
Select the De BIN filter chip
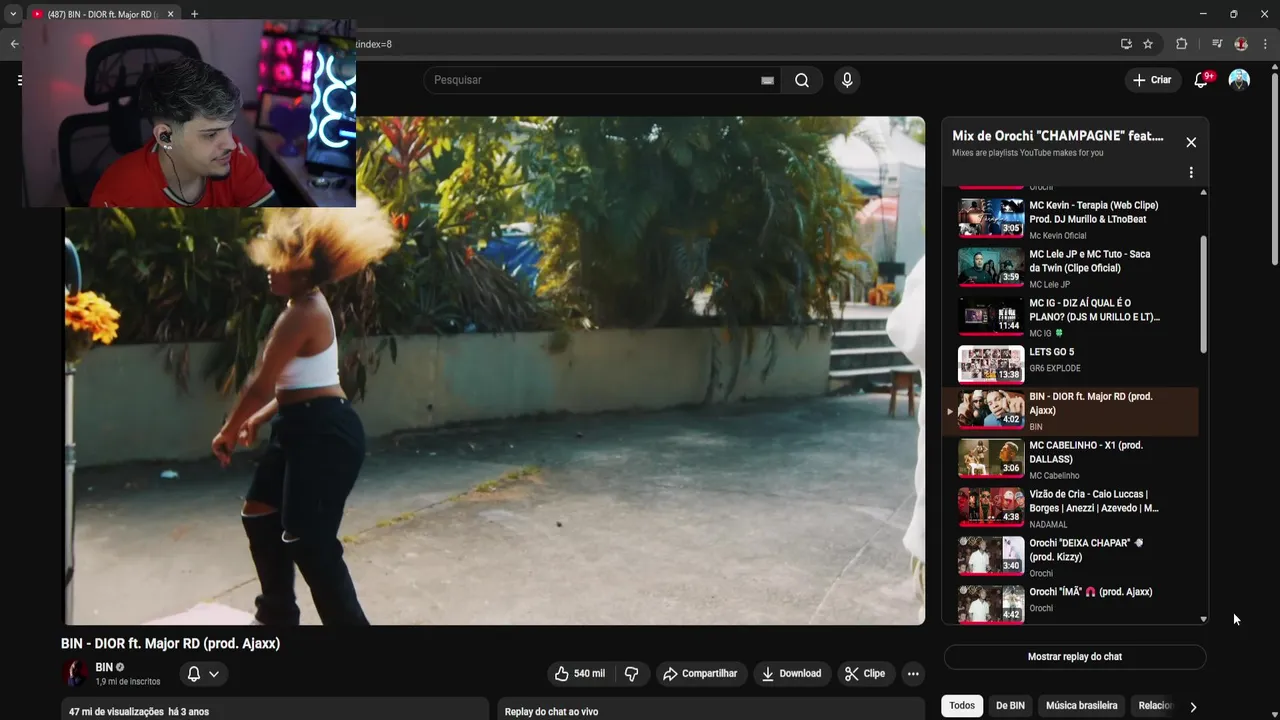(1010, 706)
